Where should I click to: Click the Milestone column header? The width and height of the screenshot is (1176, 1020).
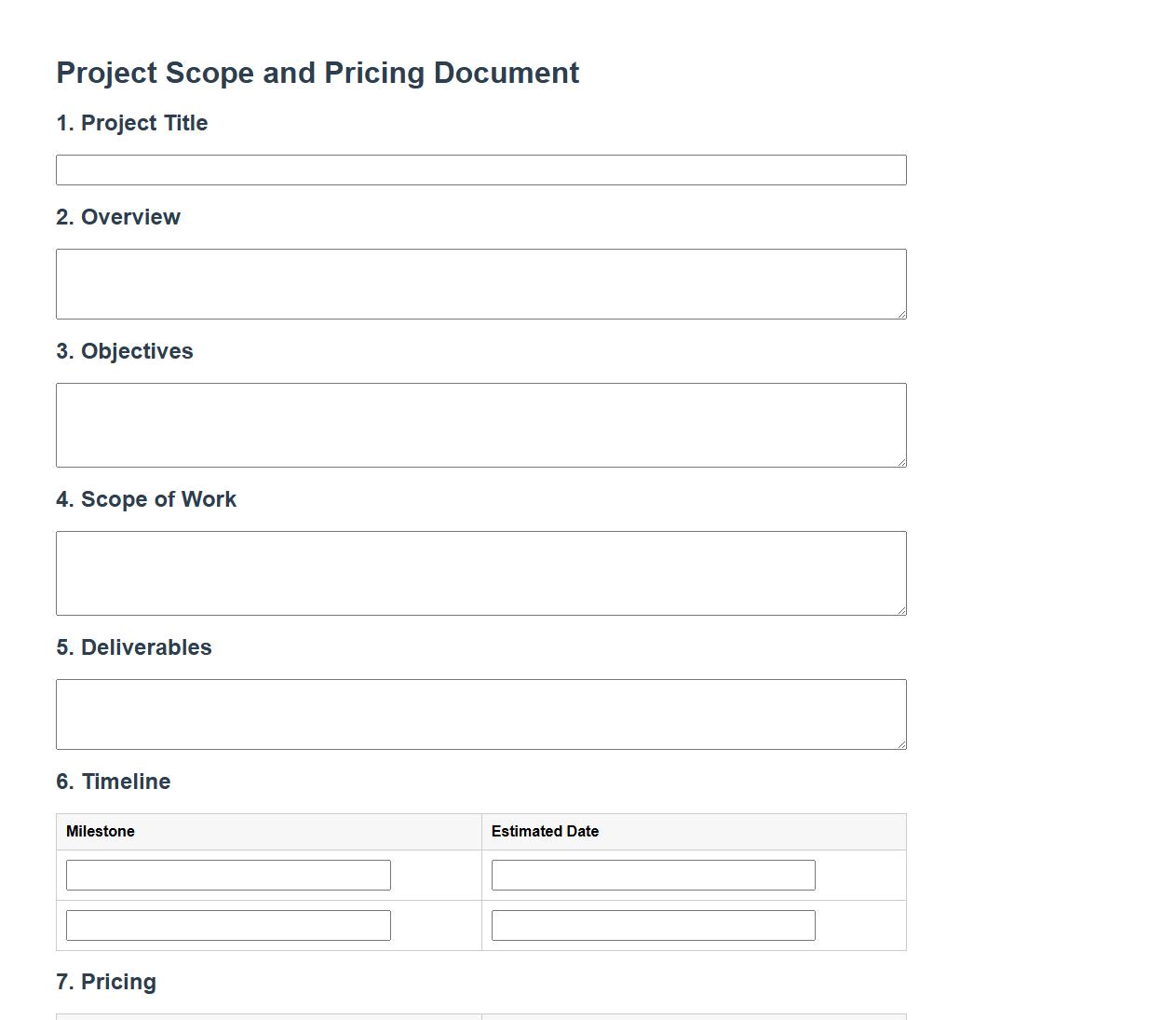101,832
